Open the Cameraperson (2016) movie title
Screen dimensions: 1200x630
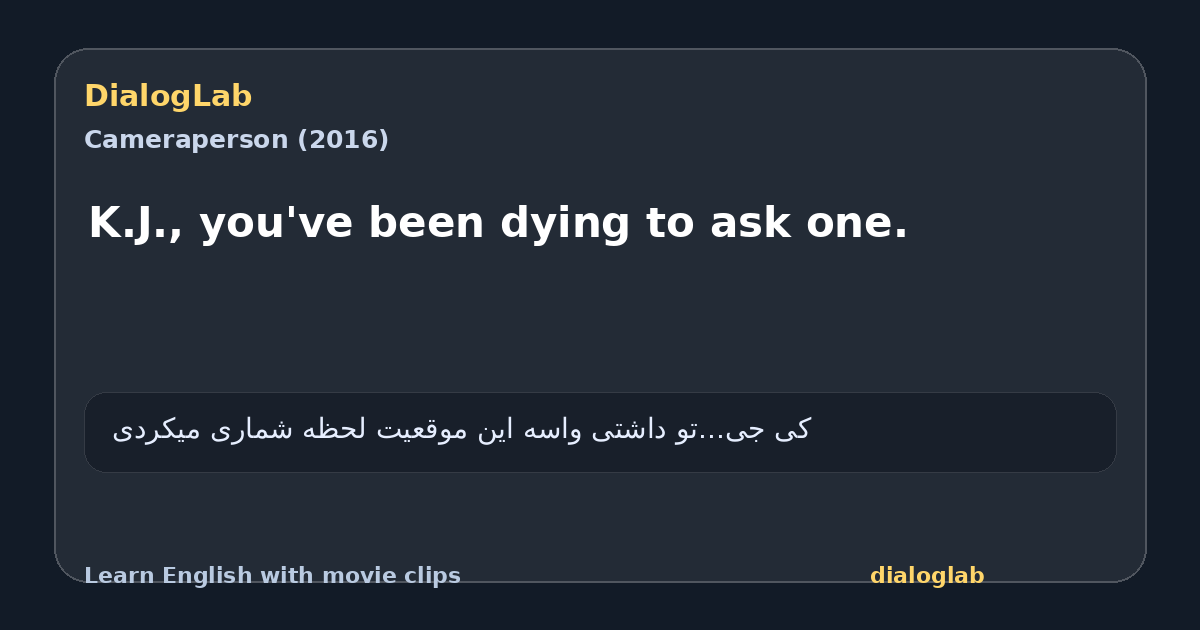pyautogui.click(x=236, y=140)
